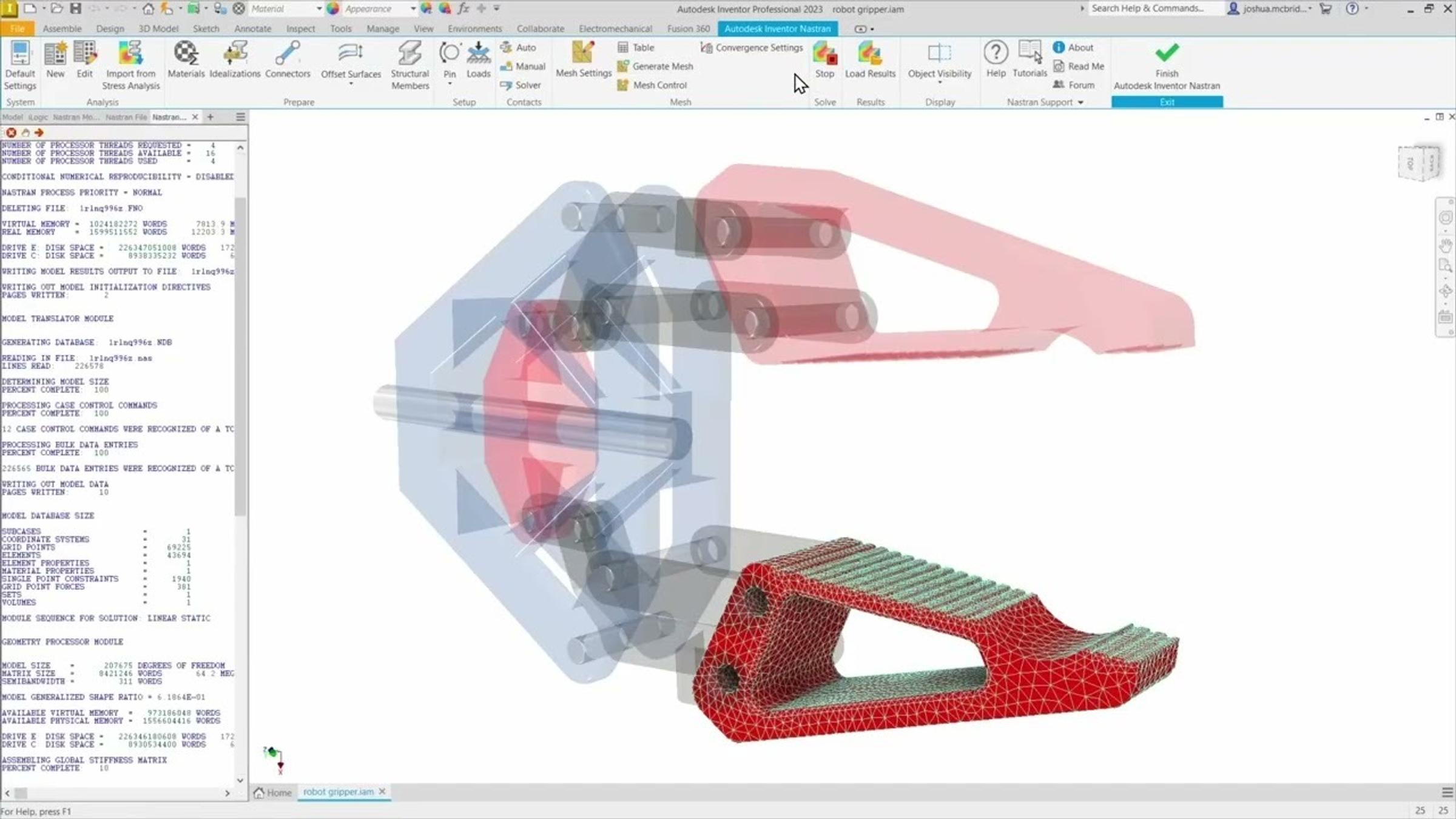Click the Full Navigation Wheel icon
Image resolution: width=1456 pixels, height=819 pixels.
(x=1446, y=218)
